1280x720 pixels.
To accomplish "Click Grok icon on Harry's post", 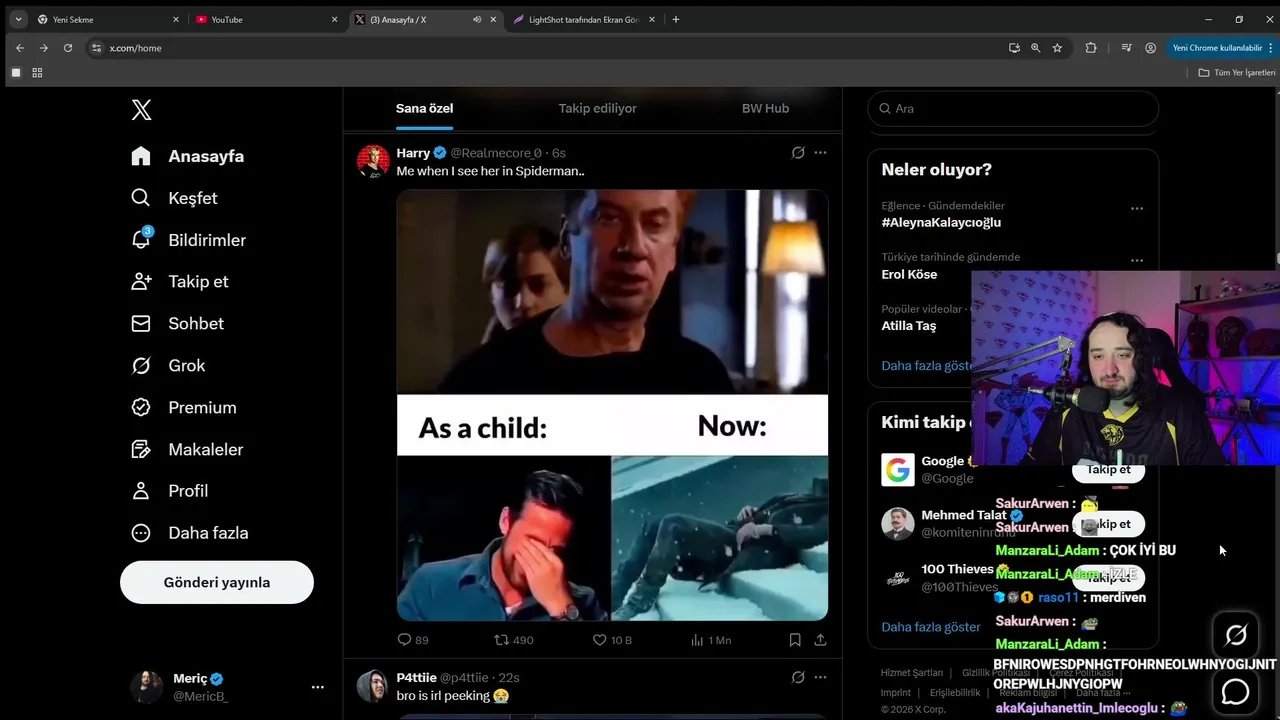I will tap(798, 153).
